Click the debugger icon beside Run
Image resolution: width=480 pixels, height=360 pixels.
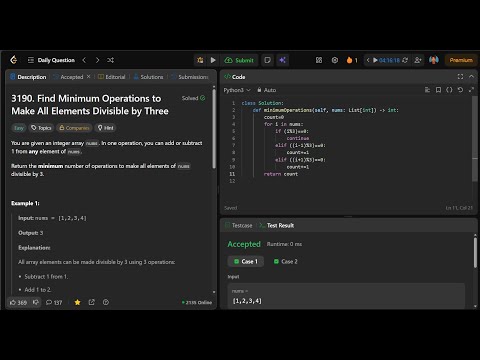tap(200, 60)
